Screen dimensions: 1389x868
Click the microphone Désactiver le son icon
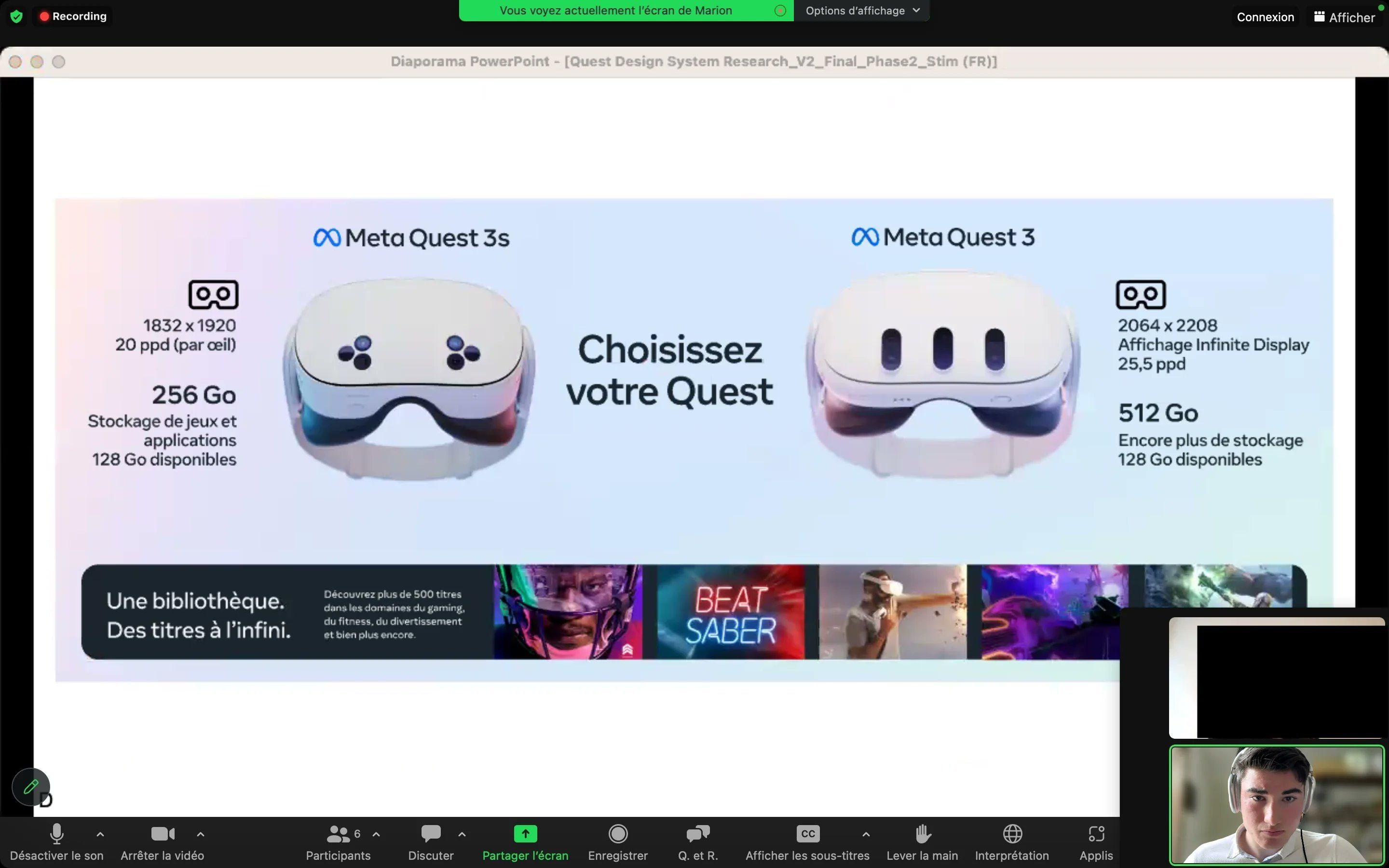click(56, 833)
